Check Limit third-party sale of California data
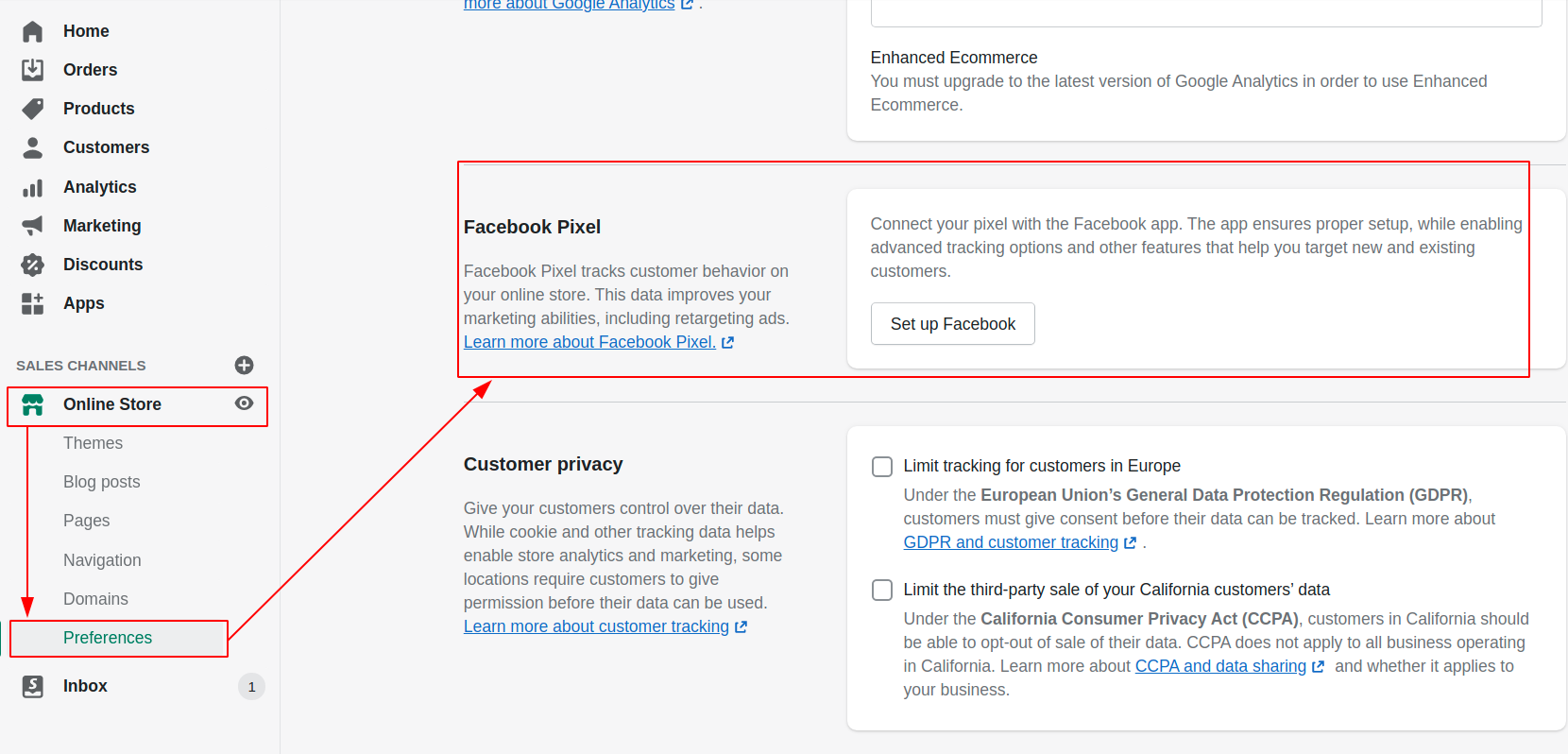This screenshot has height=754, width=1568. pyautogui.click(x=882, y=591)
